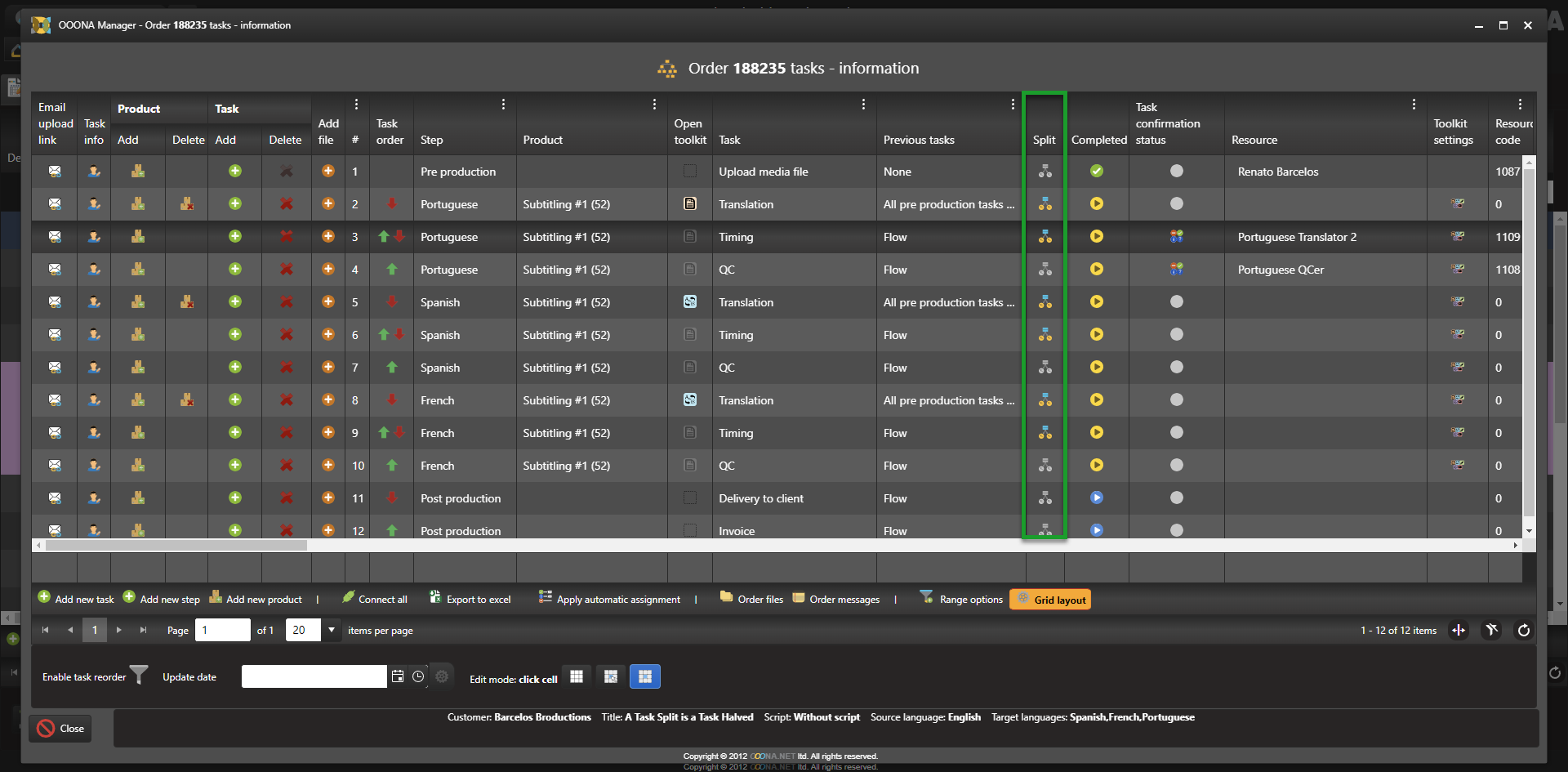Click the grid's horizontal scrollbar thumb
The width and height of the screenshot is (1568, 772).
pos(176,545)
